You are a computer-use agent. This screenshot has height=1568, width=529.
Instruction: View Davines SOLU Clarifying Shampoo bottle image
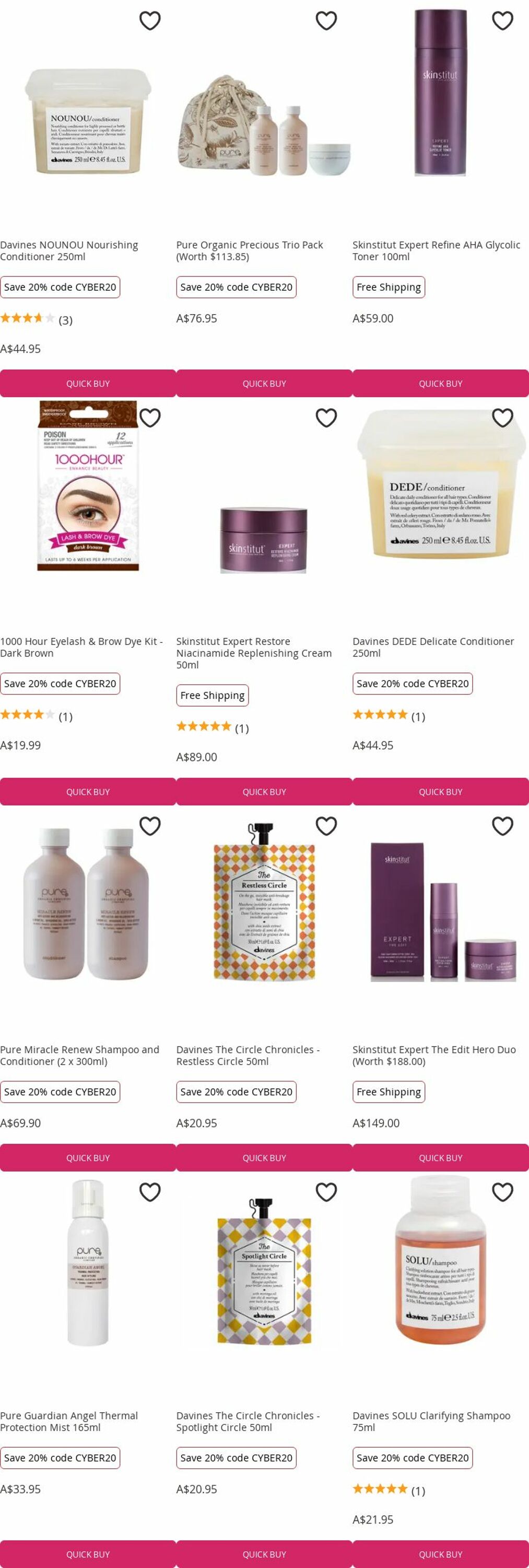pos(441,1260)
